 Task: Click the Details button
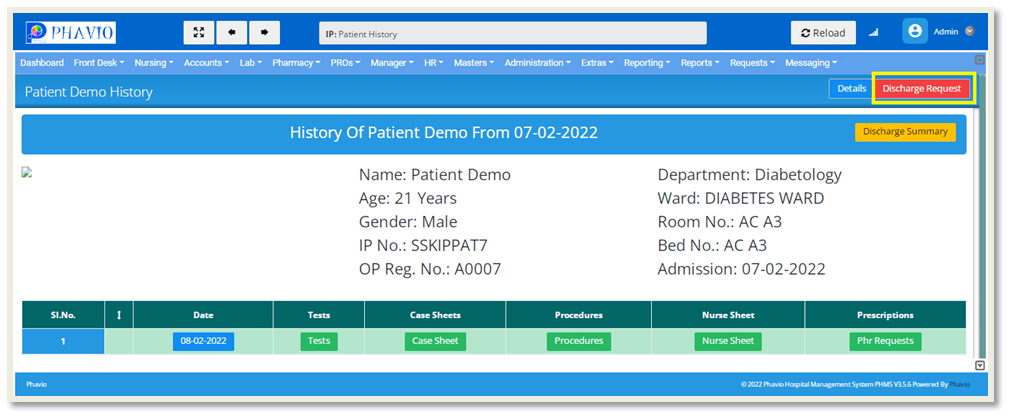tap(851, 89)
